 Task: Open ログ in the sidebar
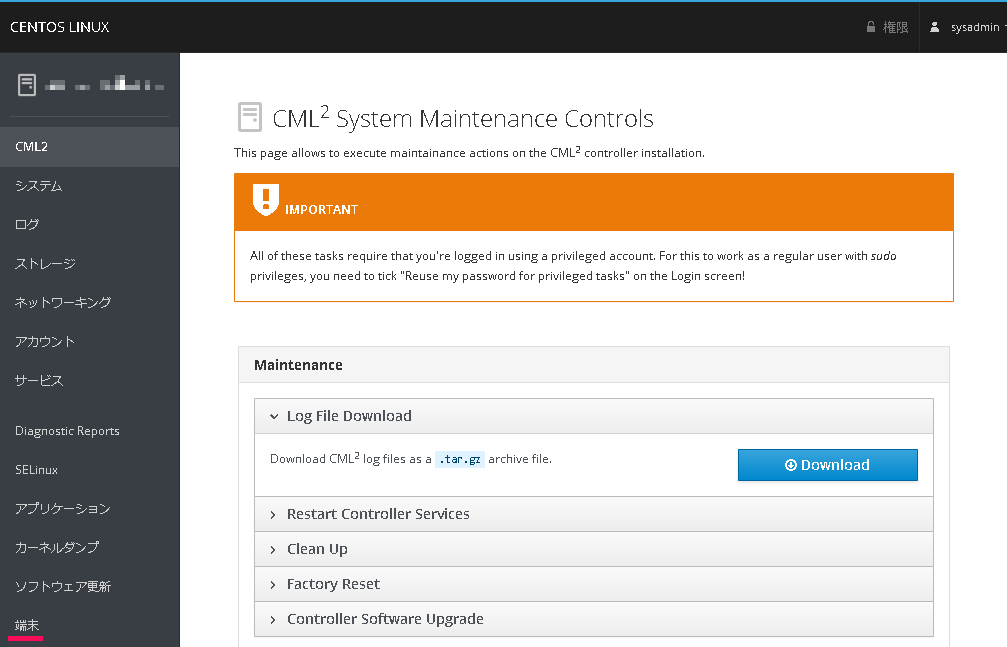tap(89, 224)
